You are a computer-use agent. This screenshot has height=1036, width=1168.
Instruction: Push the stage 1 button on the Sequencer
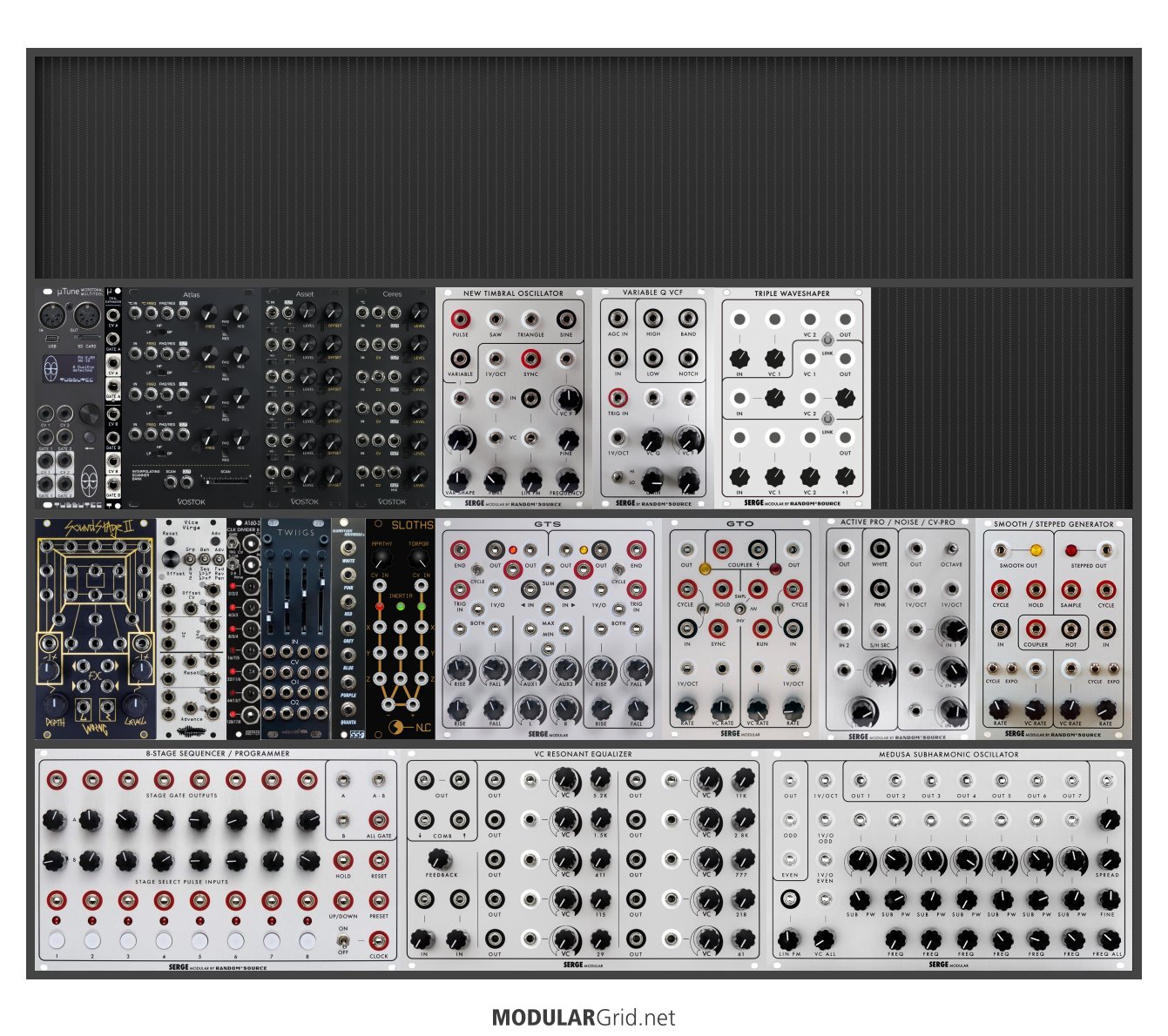pyautogui.click(x=57, y=941)
